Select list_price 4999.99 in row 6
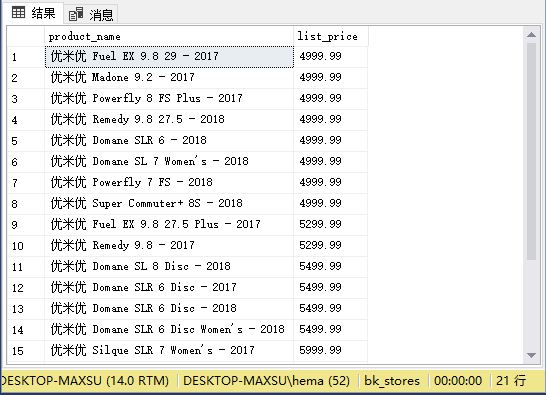This screenshot has height=395, width=546. pyautogui.click(x=330, y=162)
